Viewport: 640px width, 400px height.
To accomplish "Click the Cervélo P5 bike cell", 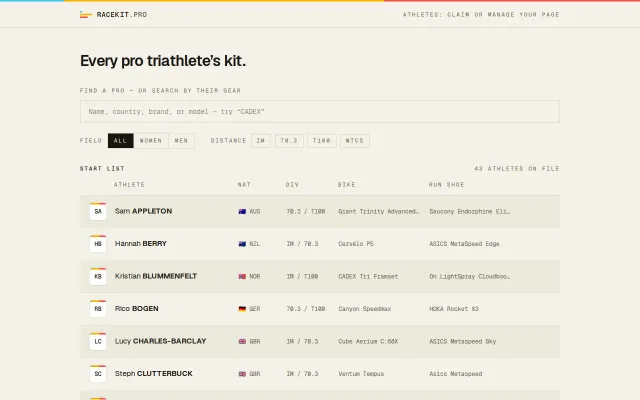I will pos(356,244).
